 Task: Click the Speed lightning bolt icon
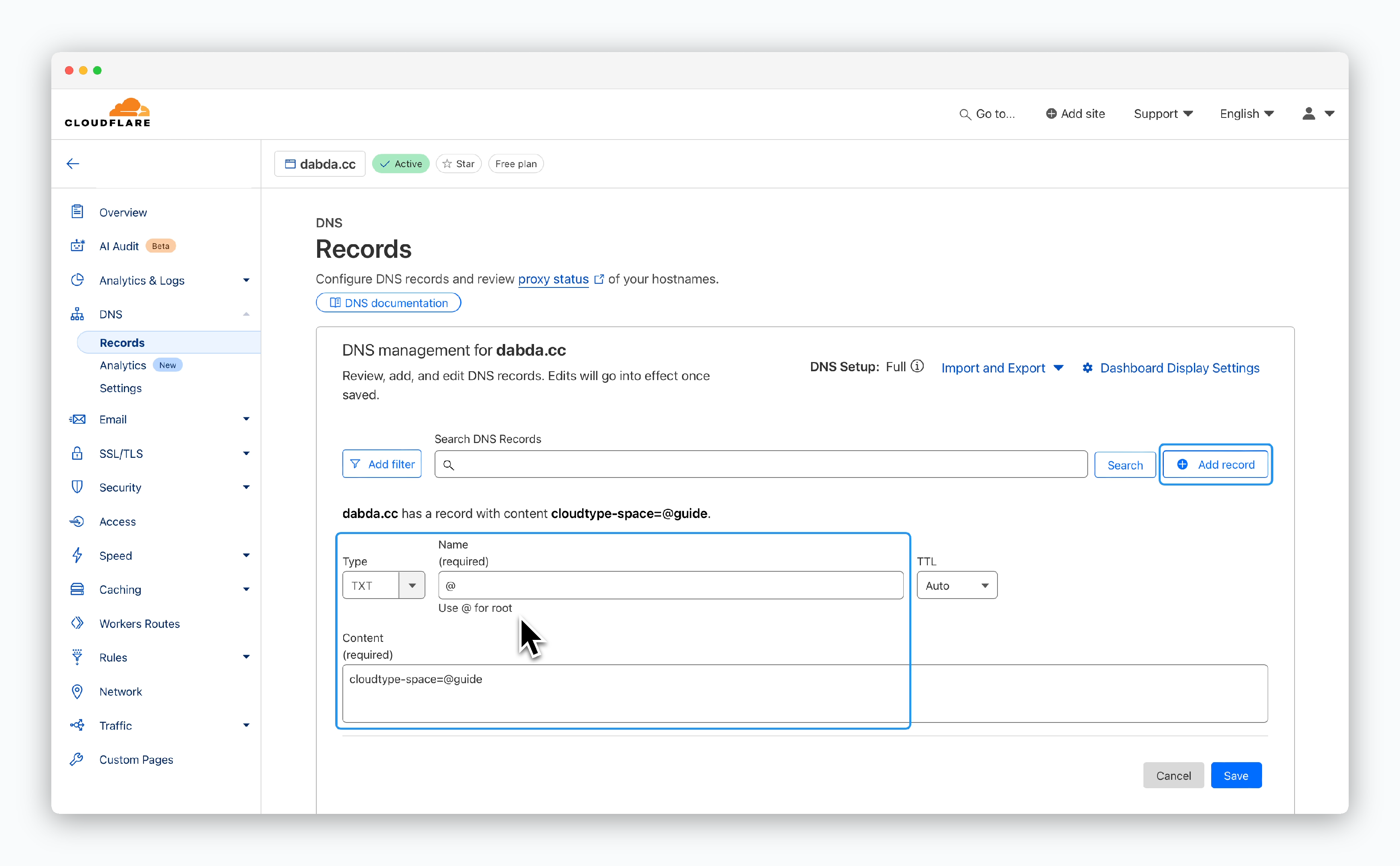click(x=77, y=555)
